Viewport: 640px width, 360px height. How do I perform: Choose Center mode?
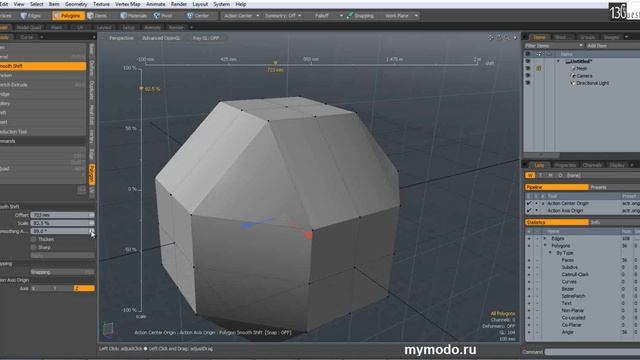pyautogui.click(x=198, y=16)
